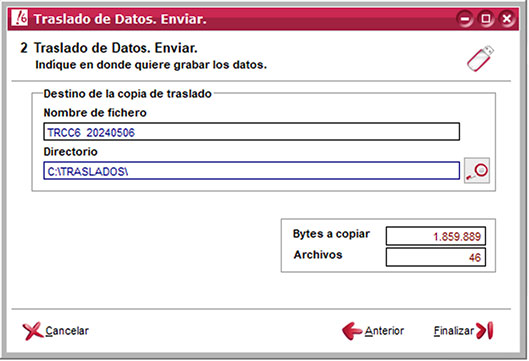Click the instruction 'Indique en donde quiere grabar los datos.'
The height and width of the screenshot is (361, 529).
[x=151, y=64]
